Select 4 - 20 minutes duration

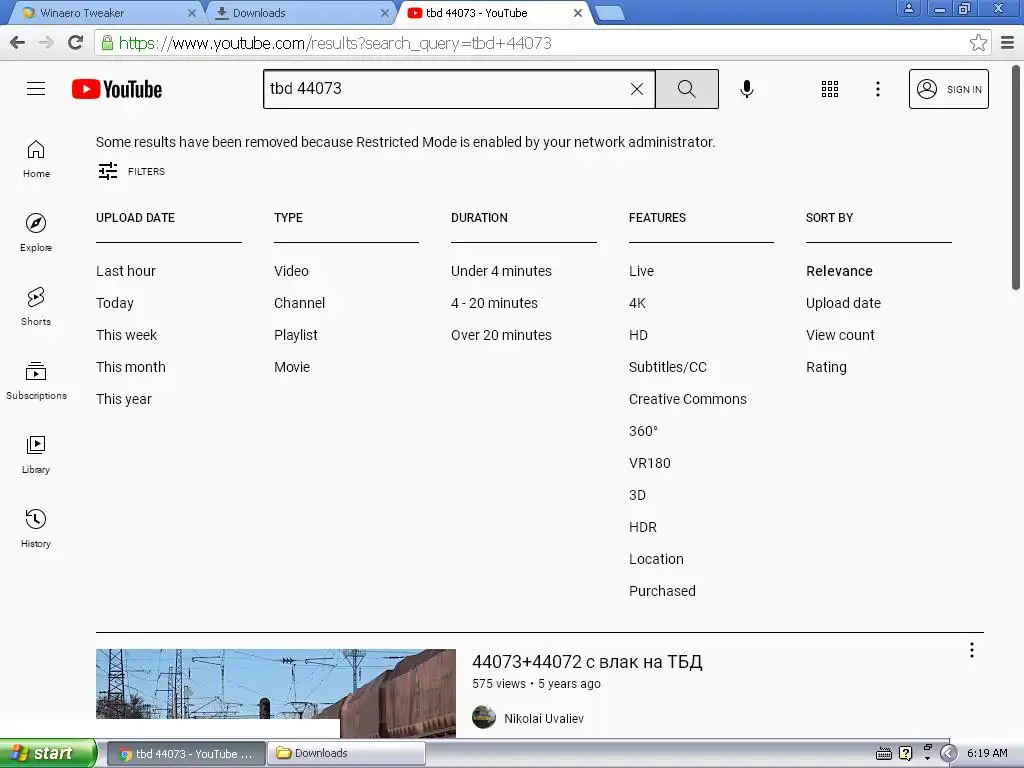point(494,303)
